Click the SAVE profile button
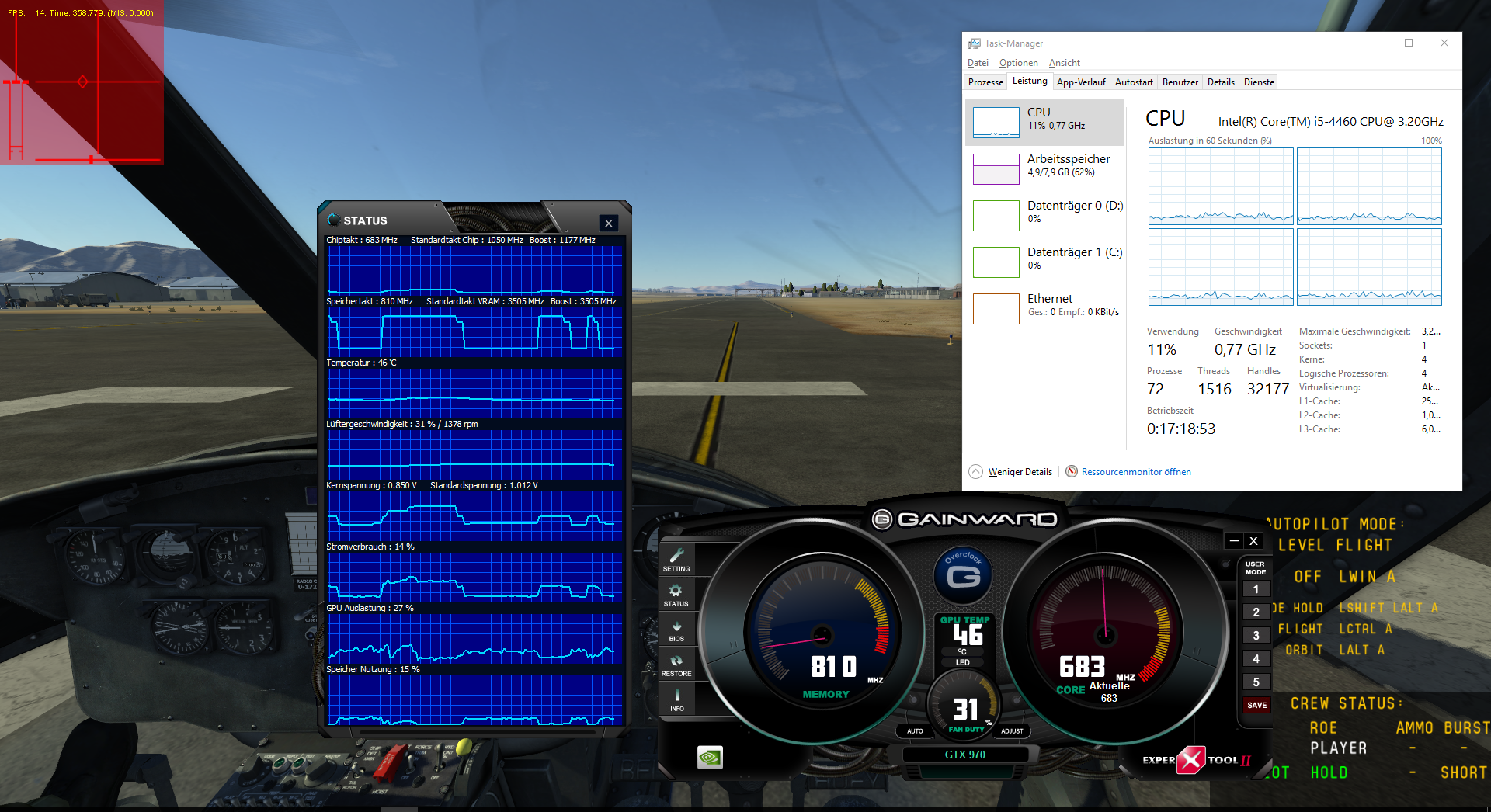Image resolution: width=1491 pixels, height=812 pixels. coord(1256,705)
